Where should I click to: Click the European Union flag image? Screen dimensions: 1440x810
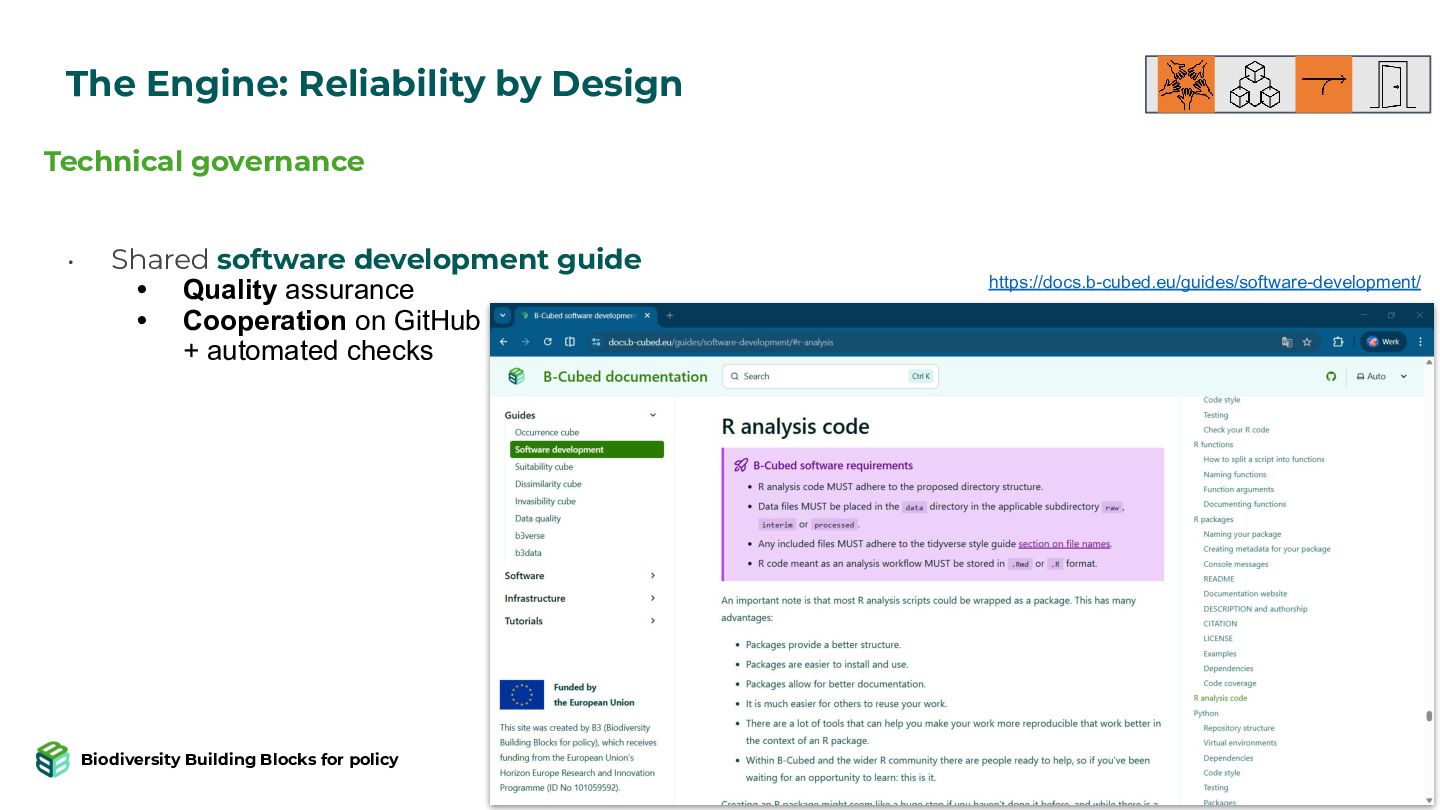pos(522,694)
